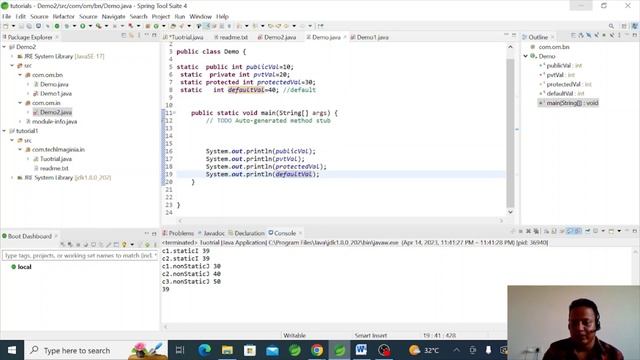This screenshot has width=640, height=360.
Task: Toggle Hide Local Types in Outline toolbar
Action: coord(612,36)
